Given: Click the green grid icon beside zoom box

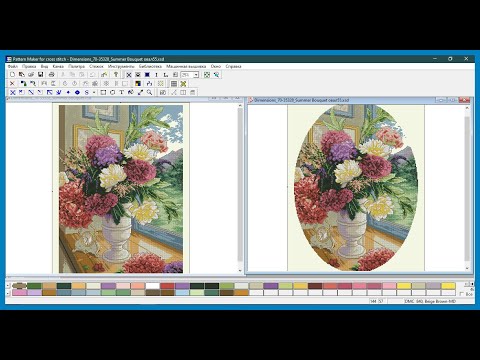Looking at the screenshot, I should [207, 75].
